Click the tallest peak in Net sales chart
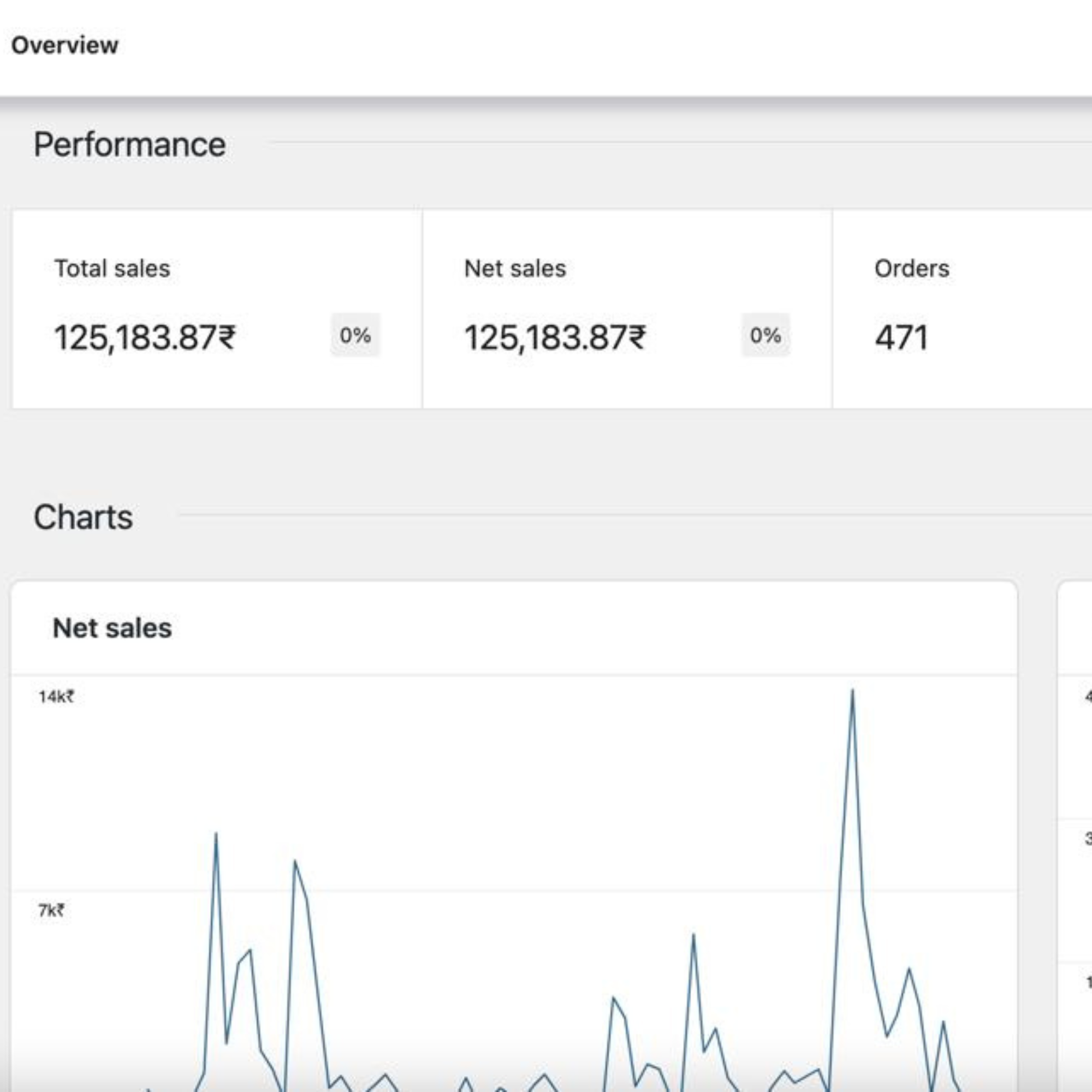Screen dimensions: 1092x1092 852,691
